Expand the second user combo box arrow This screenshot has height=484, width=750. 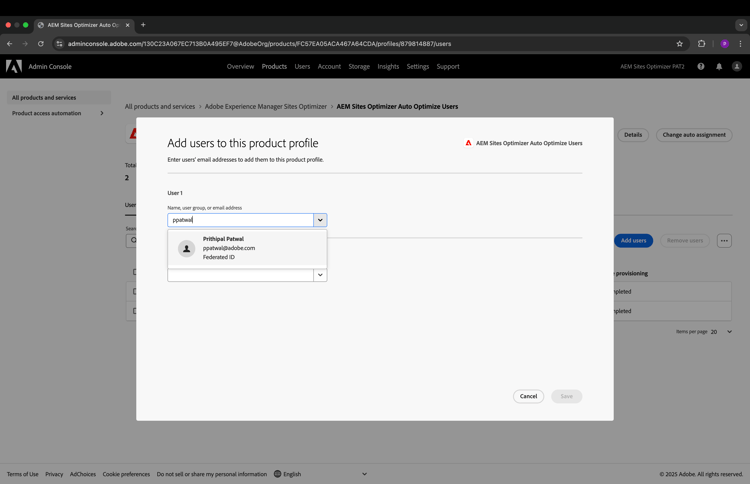(320, 275)
